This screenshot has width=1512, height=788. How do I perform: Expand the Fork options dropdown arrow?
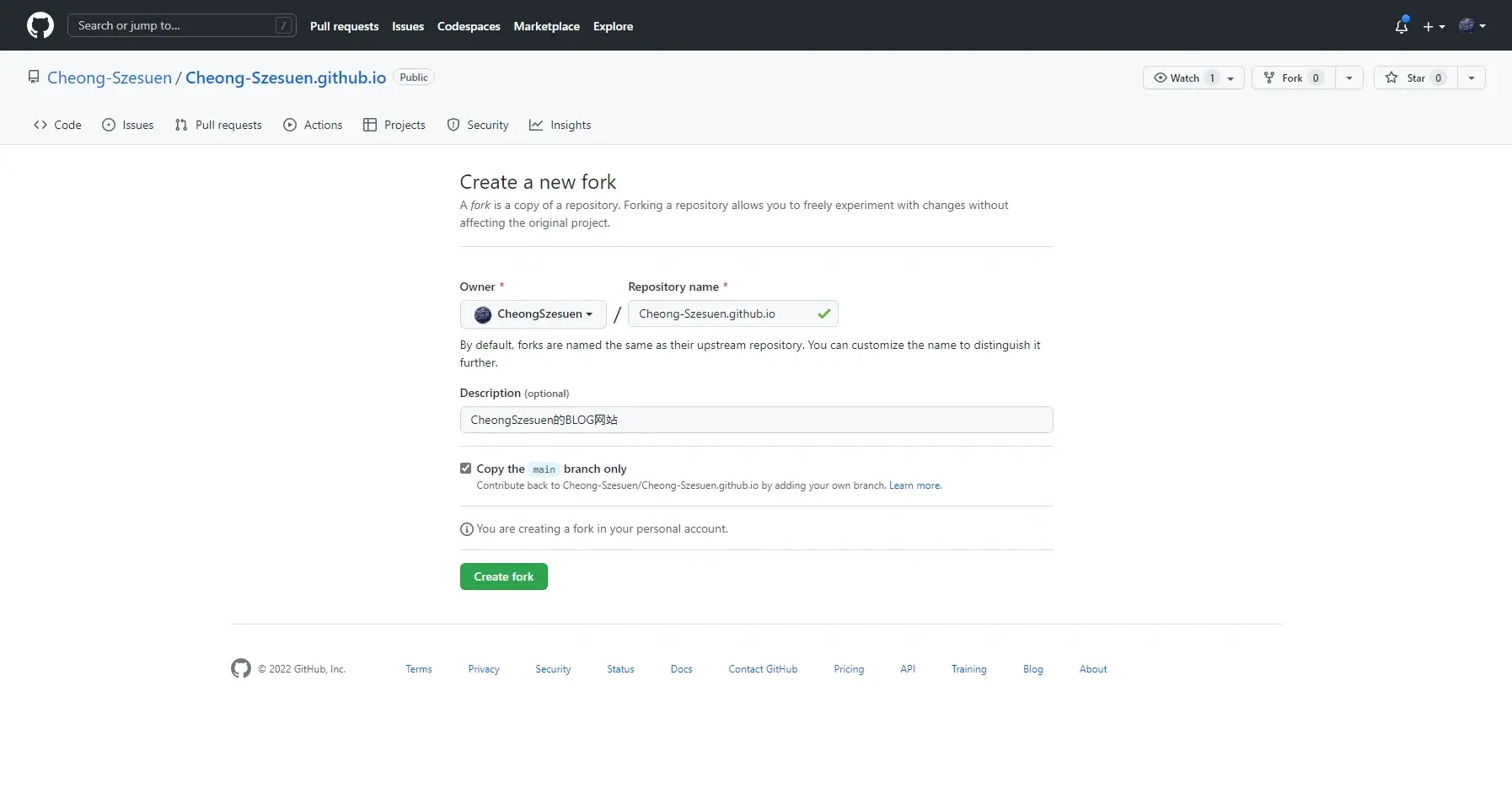coord(1351,78)
